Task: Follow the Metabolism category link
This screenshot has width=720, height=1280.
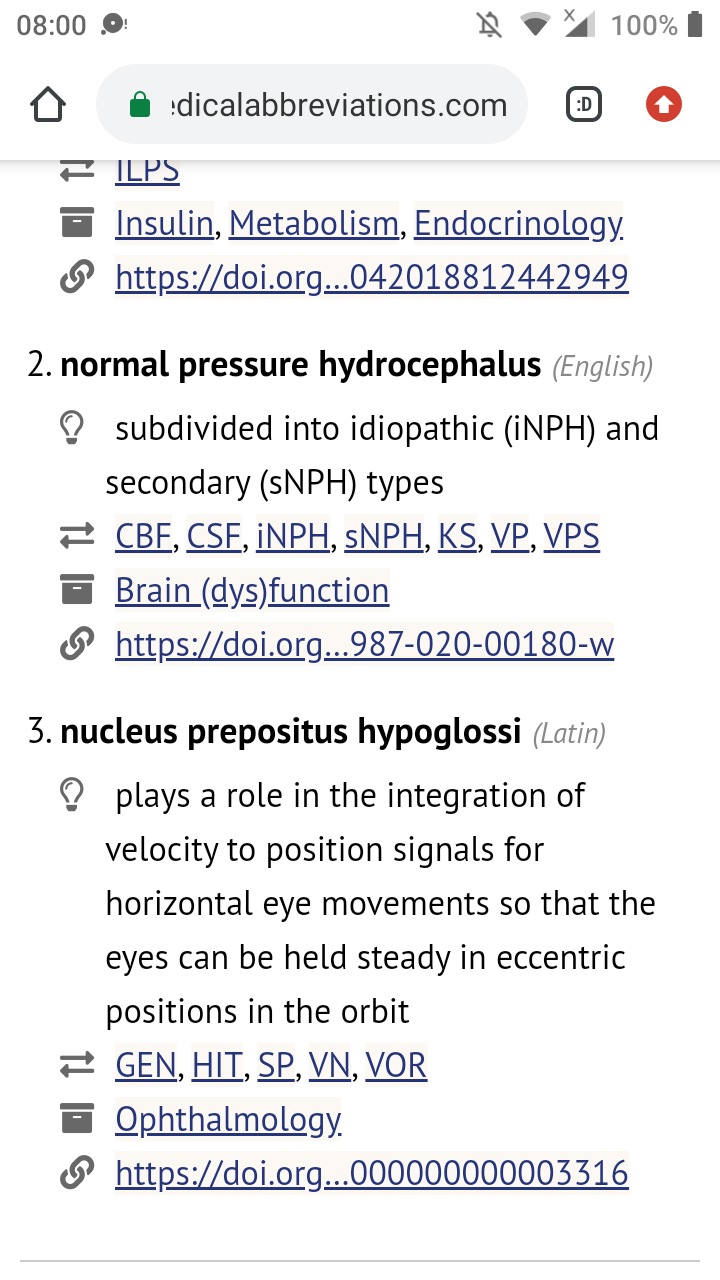Action: point(314,223)
